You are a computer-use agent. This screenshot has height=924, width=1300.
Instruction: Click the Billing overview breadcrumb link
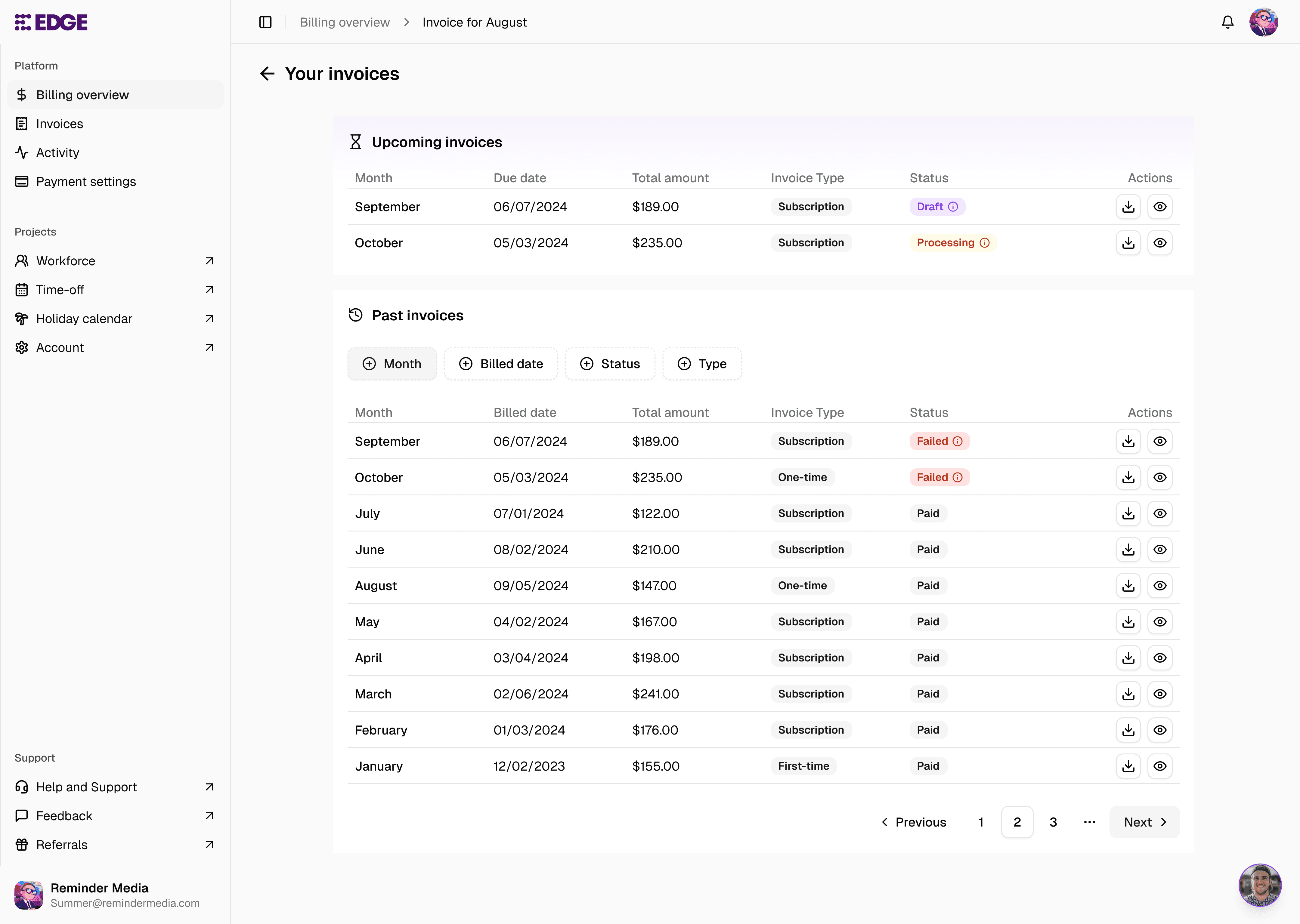(344, 22)
